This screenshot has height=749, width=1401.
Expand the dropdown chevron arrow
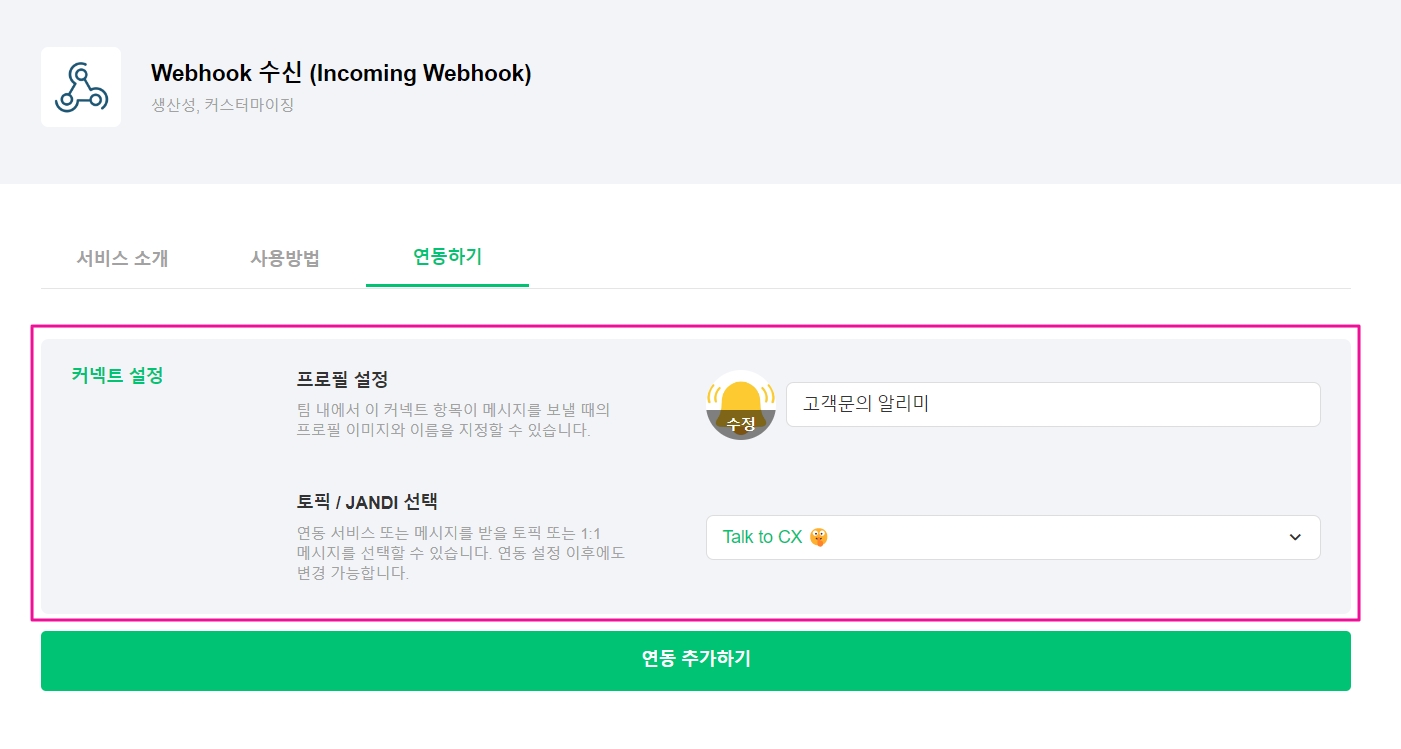click(1295, 537)
